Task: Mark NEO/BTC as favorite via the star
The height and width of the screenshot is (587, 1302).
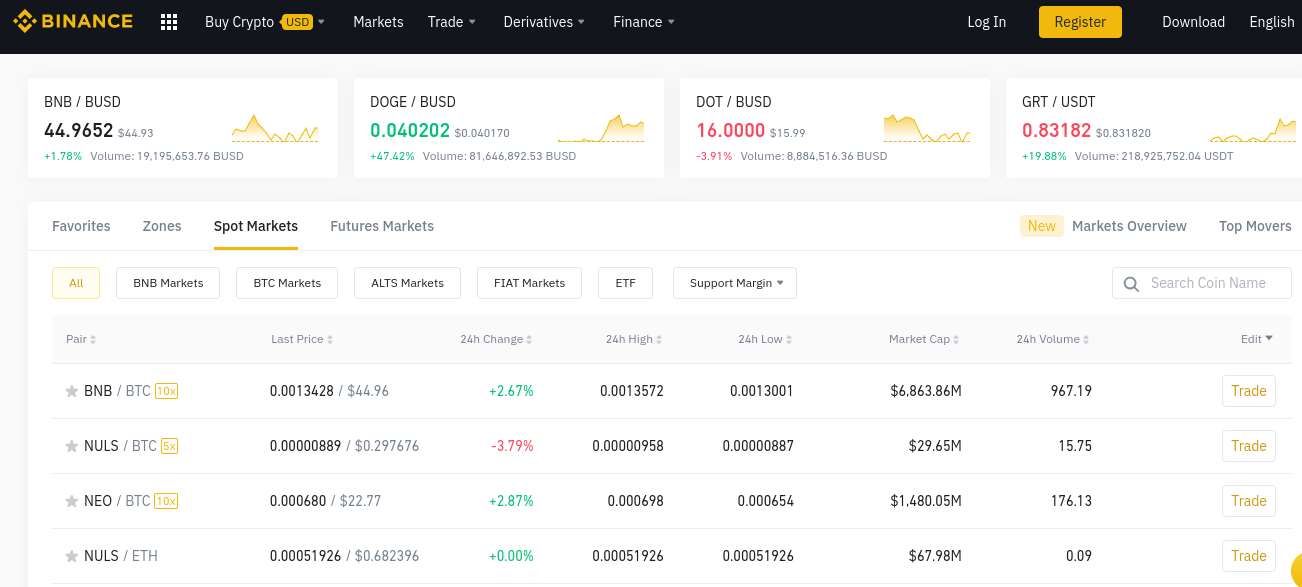Action: point(70,500)
